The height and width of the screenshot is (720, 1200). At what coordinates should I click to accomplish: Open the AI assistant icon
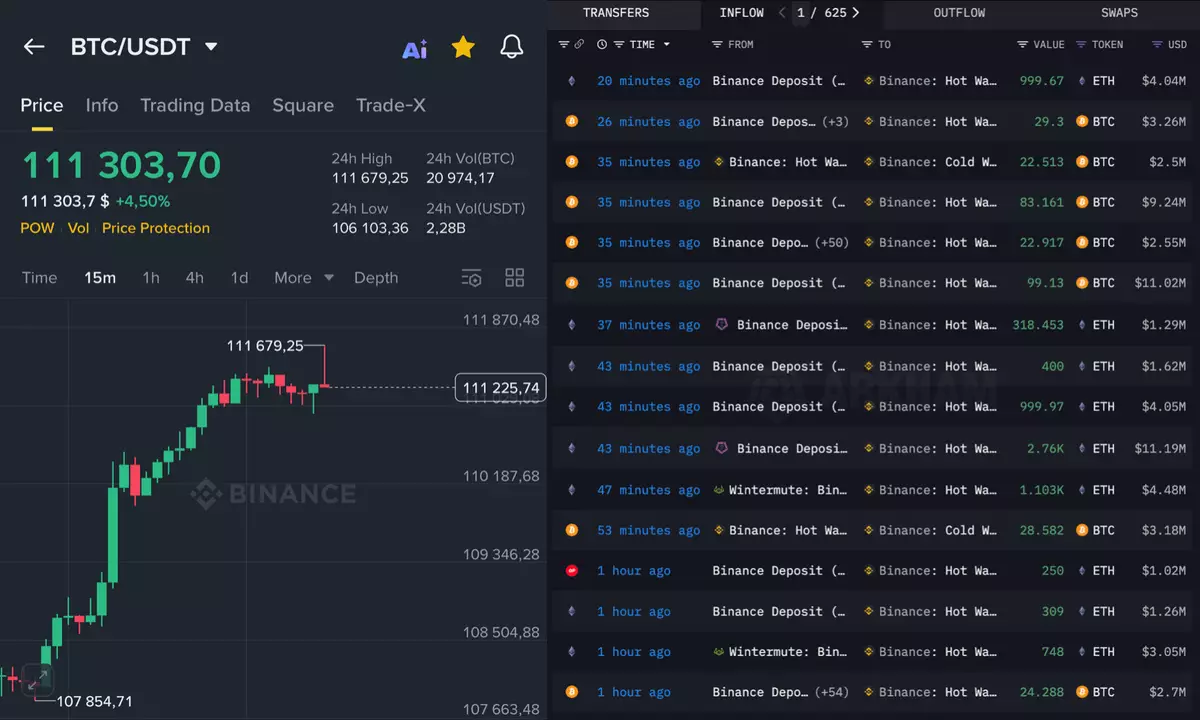click(x=414, y=48)
